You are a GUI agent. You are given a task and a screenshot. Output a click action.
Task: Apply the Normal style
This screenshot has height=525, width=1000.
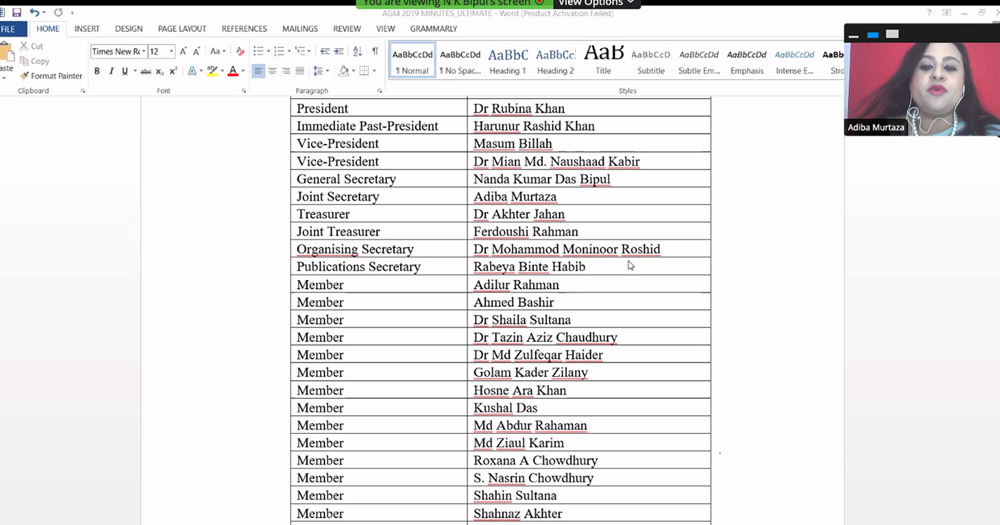tap(412, 61)
